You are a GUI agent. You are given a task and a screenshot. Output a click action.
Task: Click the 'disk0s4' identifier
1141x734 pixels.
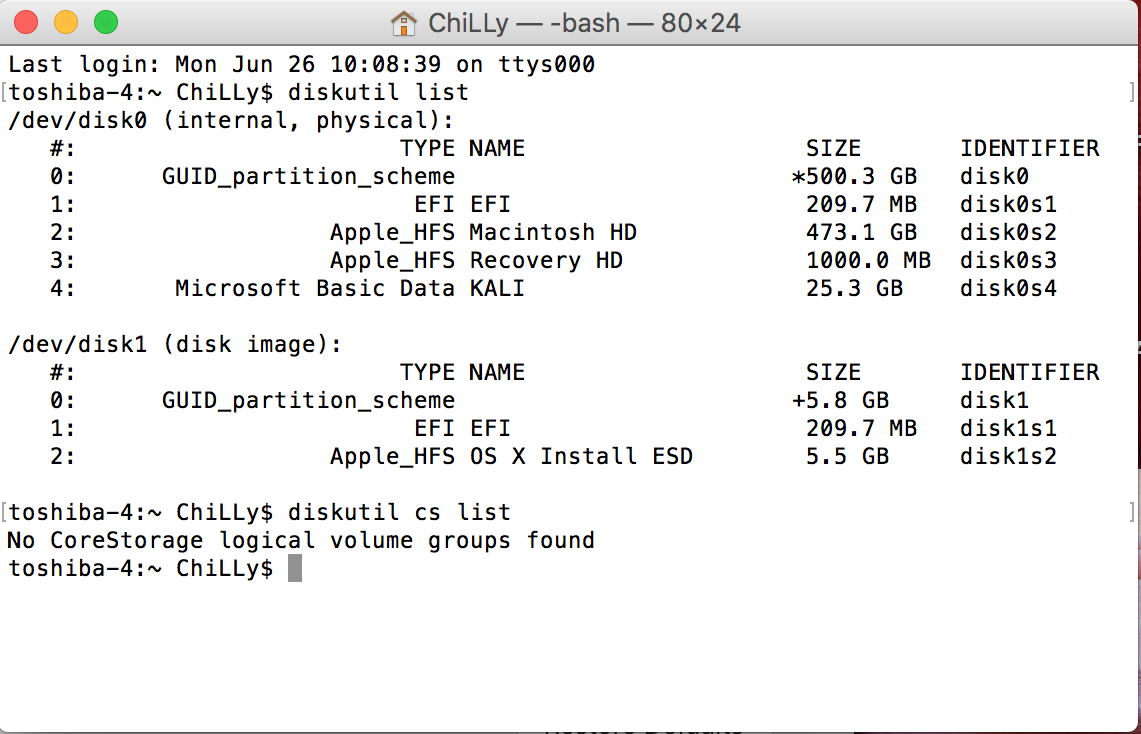coord(1008,288)
